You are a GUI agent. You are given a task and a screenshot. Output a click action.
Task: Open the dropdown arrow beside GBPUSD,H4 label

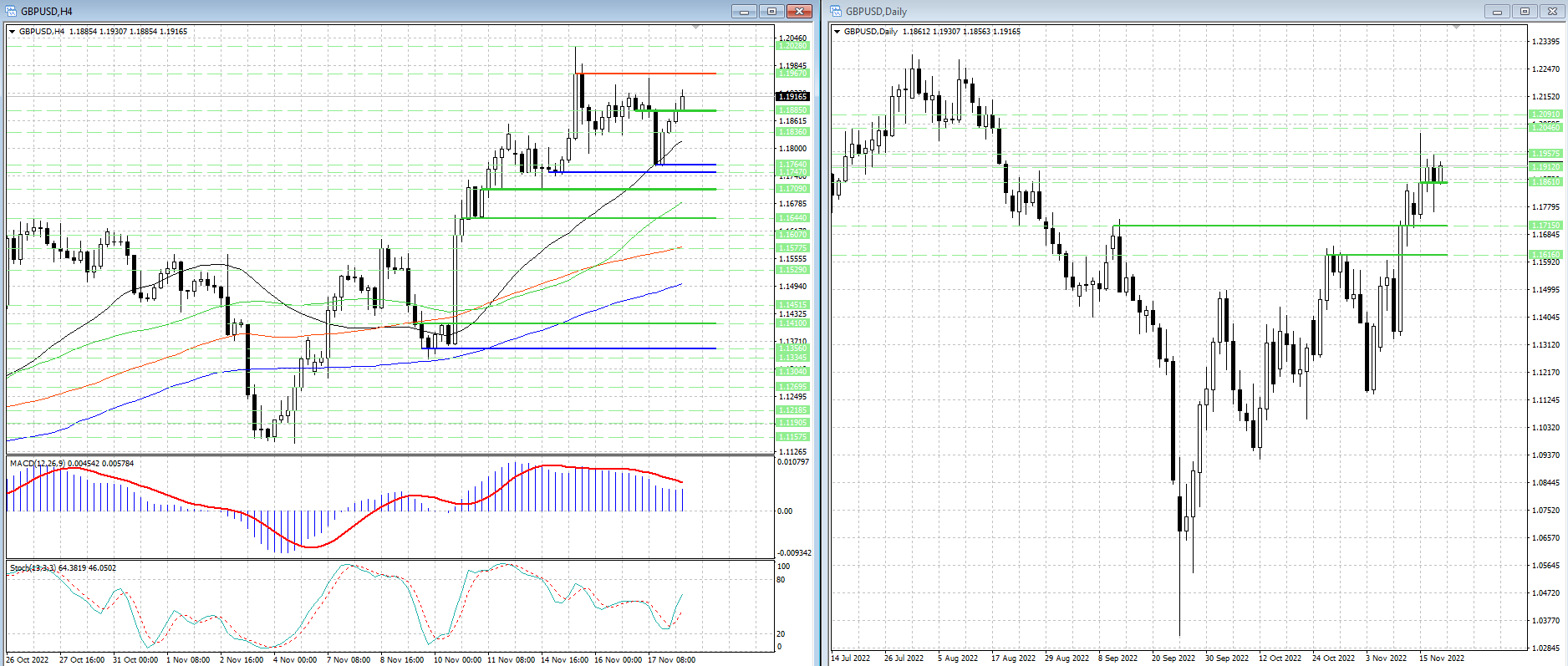(13, 32)
